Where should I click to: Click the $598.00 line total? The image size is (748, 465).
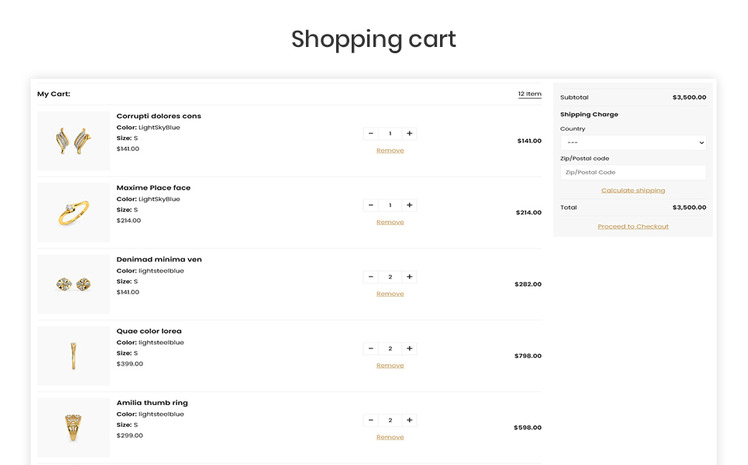point(528,427)
